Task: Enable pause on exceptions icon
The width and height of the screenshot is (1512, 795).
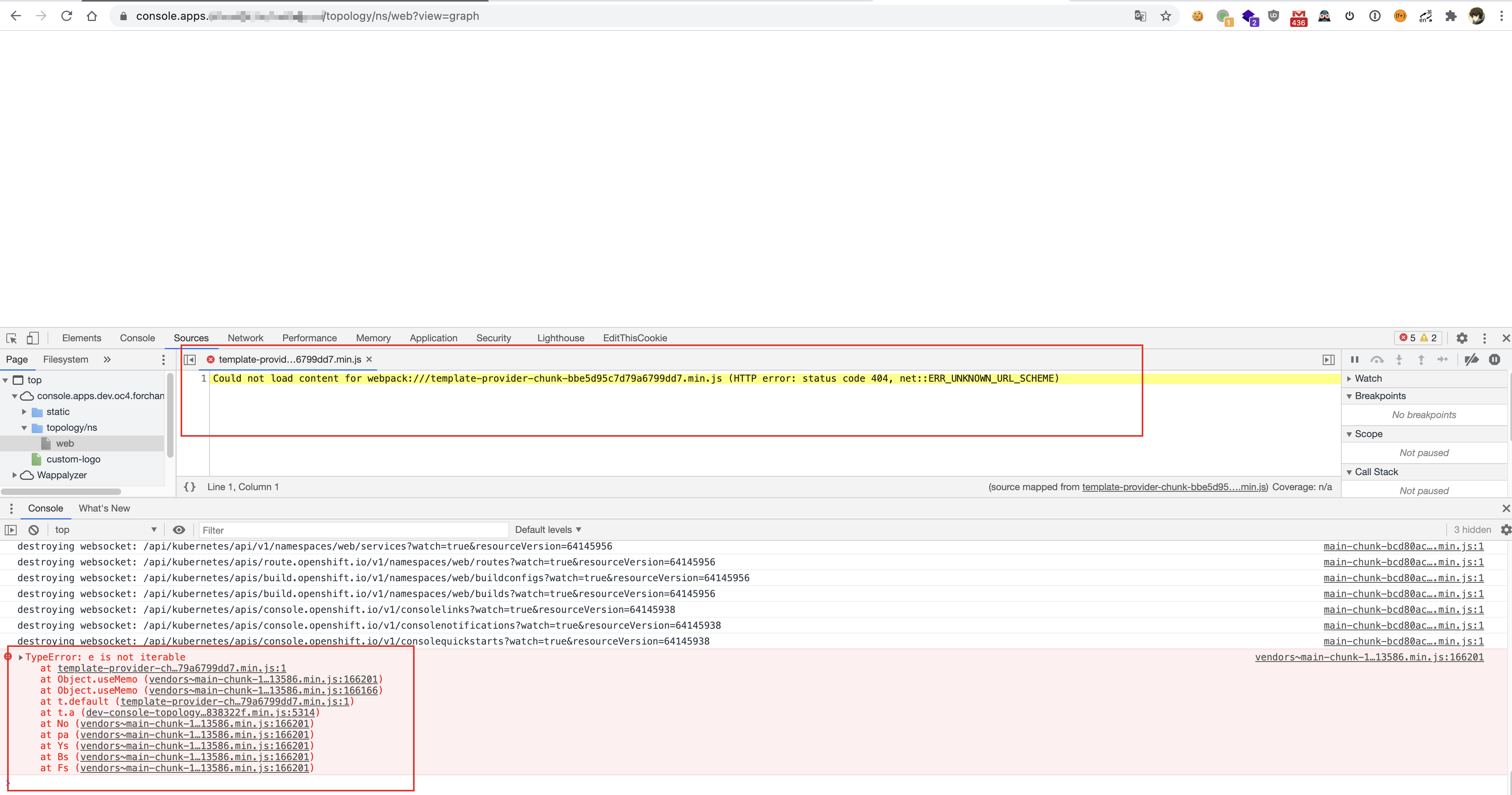Action: tap(1494, 359)
